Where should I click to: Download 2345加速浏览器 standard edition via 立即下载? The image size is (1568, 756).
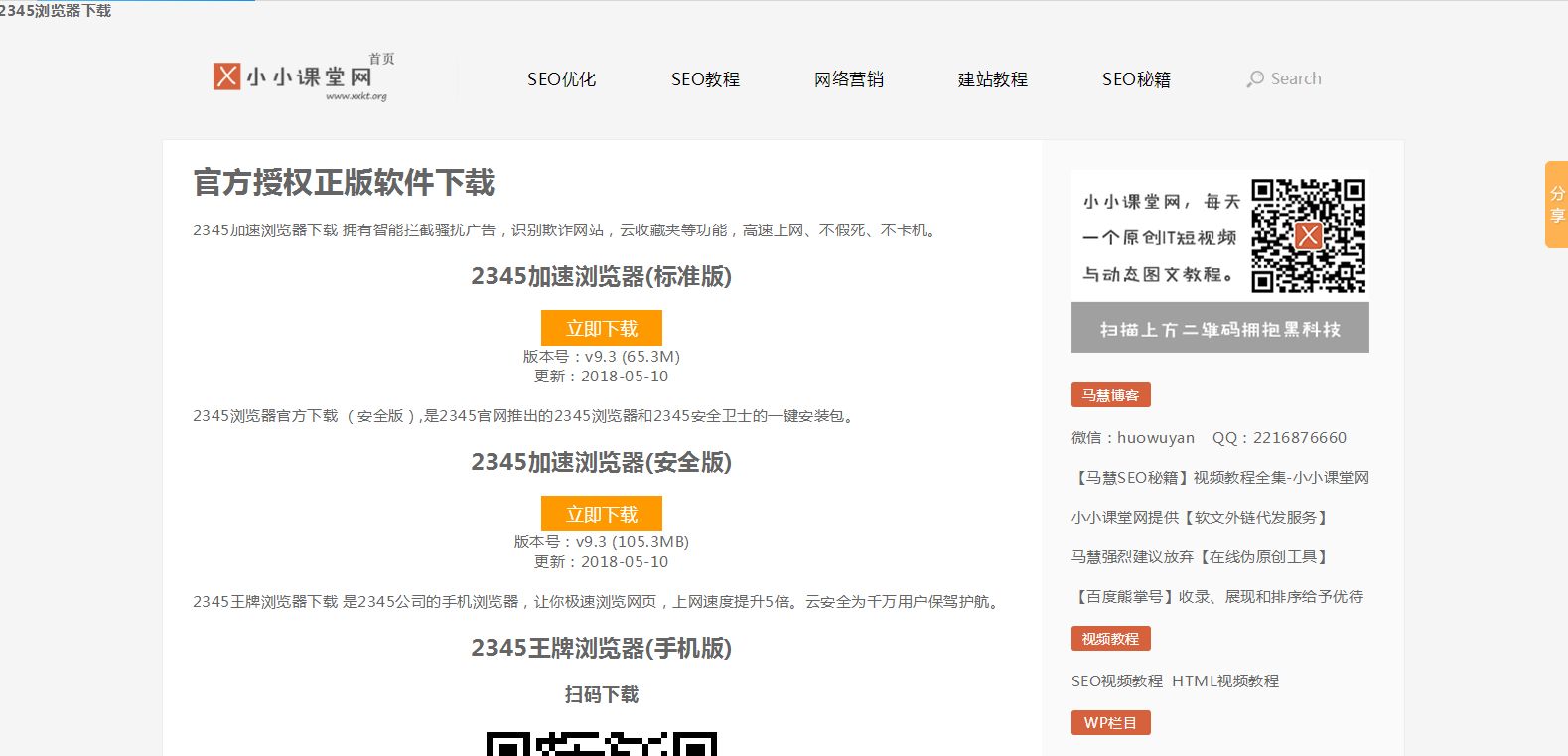(x=602, y=328)
